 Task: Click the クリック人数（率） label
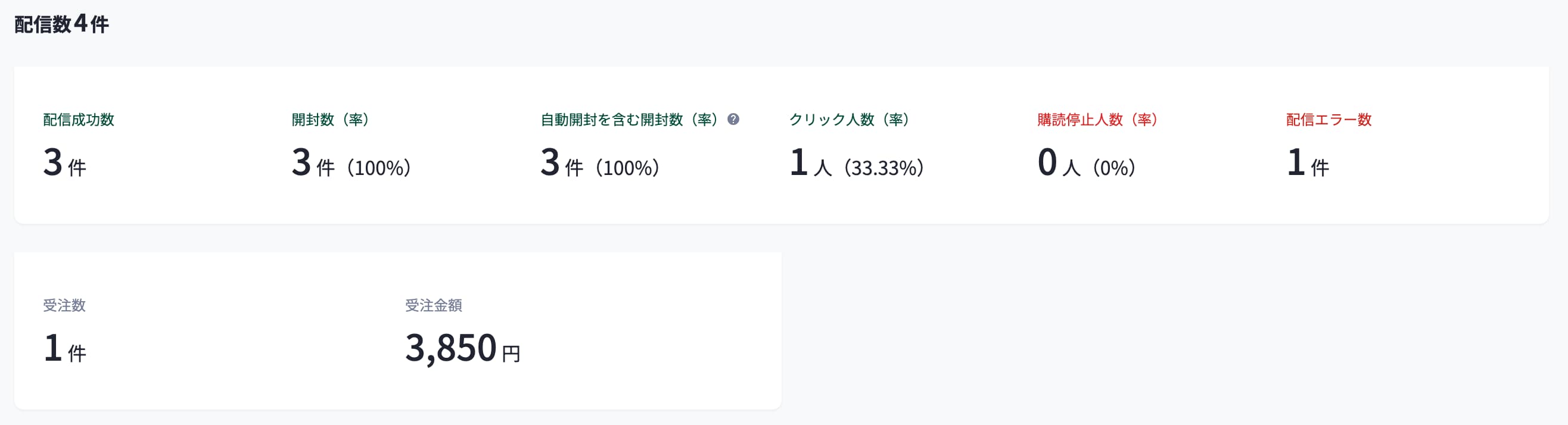850,120
